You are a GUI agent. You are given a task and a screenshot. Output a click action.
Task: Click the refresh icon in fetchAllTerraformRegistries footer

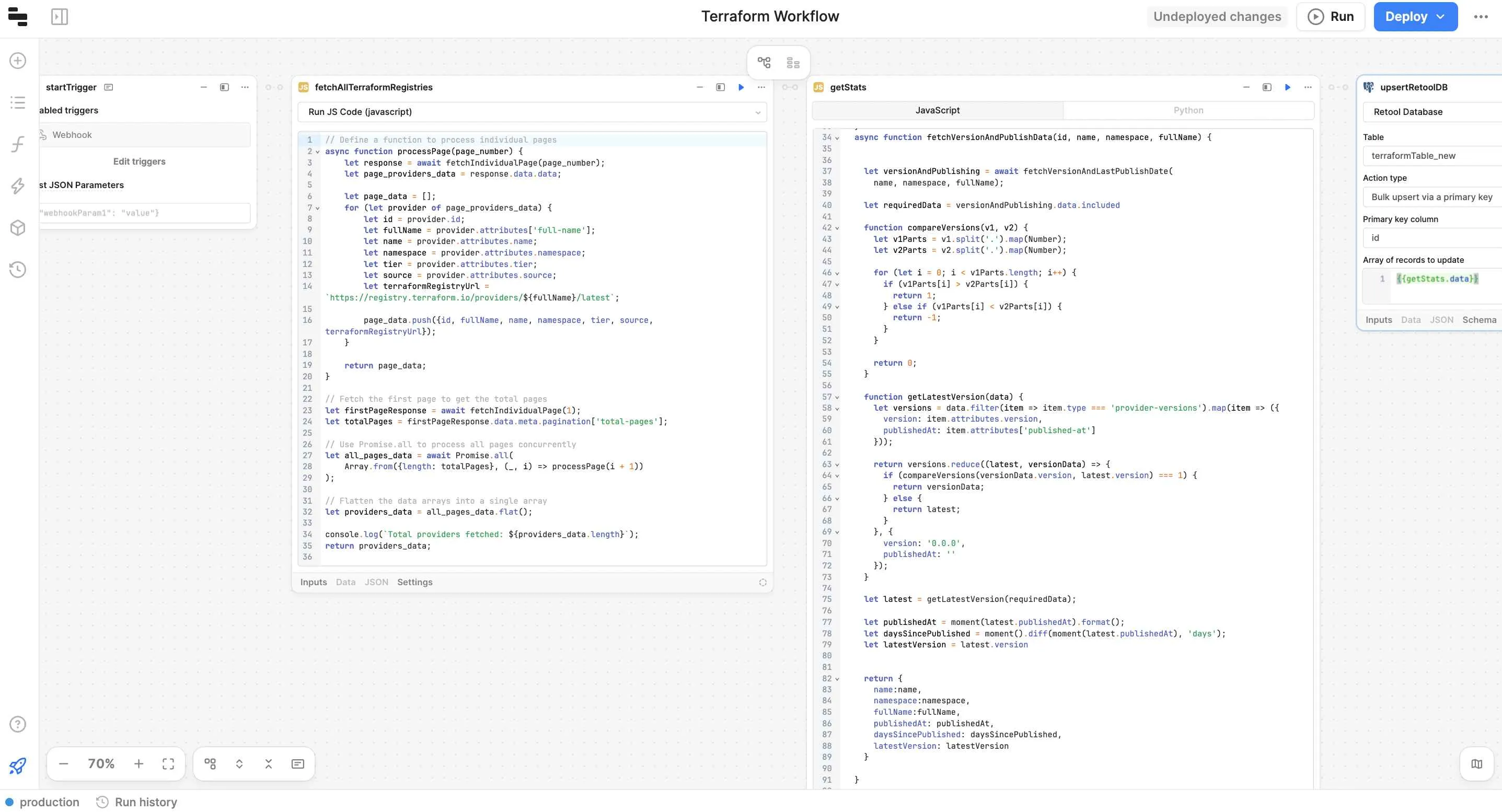[762, 582]
